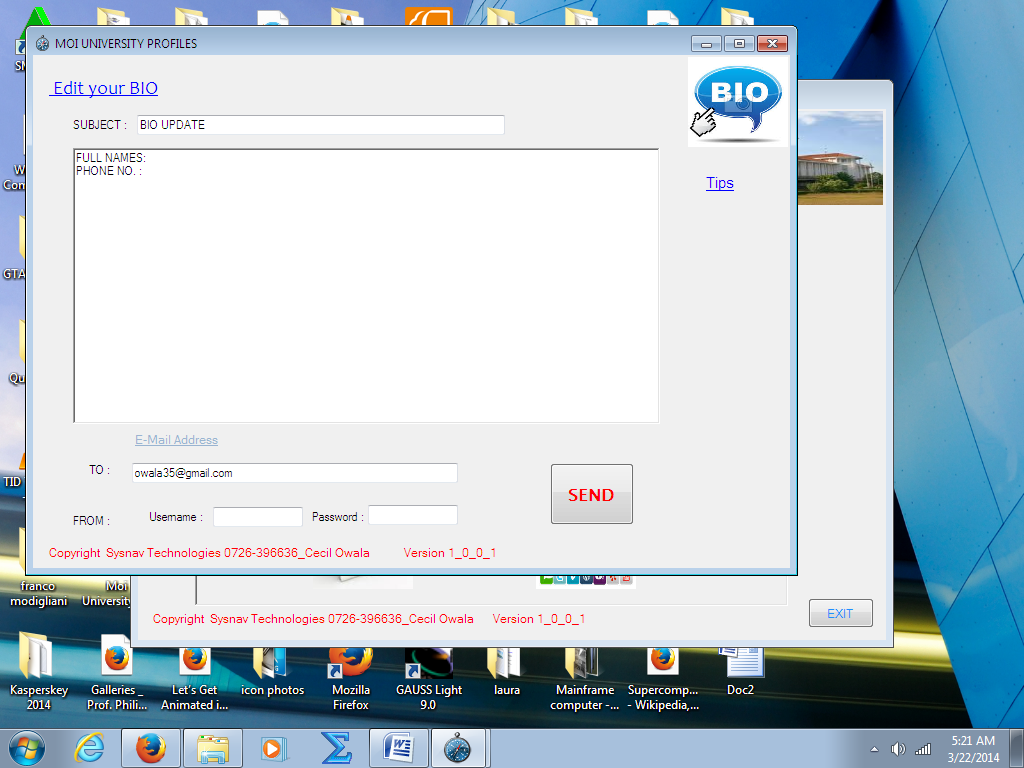This screenshot has width=1024, height=768.
Task: Click the back window's Version 1_0_0_1 text
Action: [x=539, y=619]
